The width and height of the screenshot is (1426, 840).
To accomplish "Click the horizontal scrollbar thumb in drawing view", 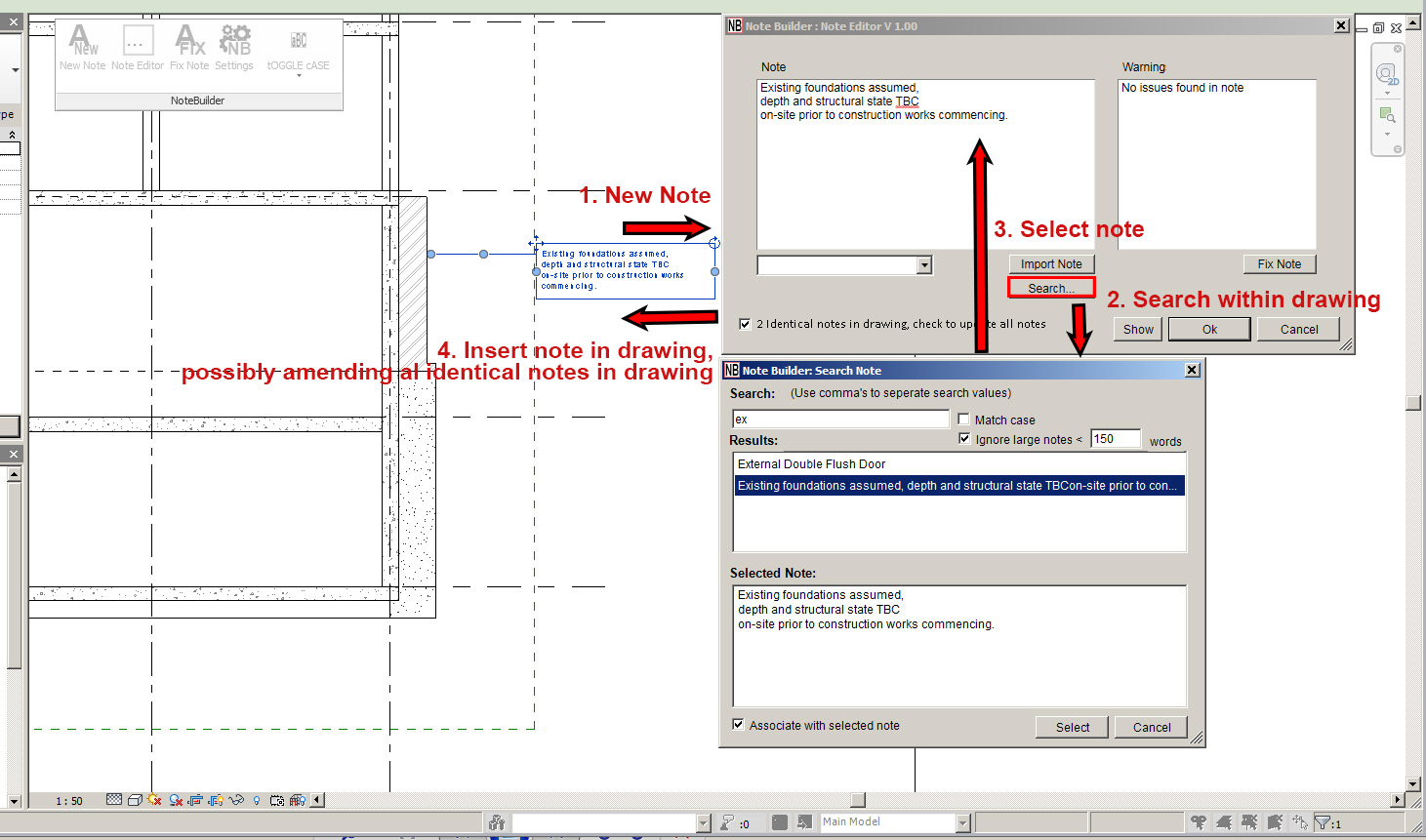I will tap(858, 800).
